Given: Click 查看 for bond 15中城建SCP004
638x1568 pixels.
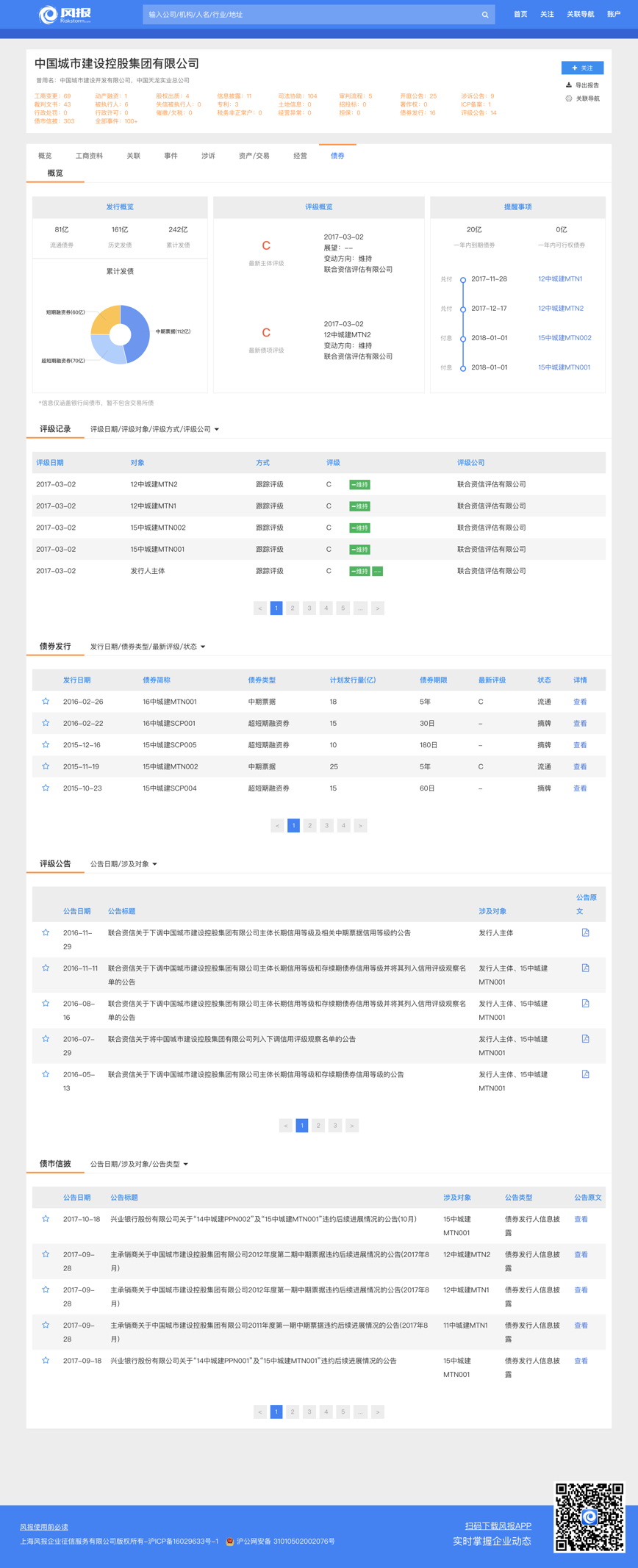Looking at the screenshot, I should pos(580,788).
